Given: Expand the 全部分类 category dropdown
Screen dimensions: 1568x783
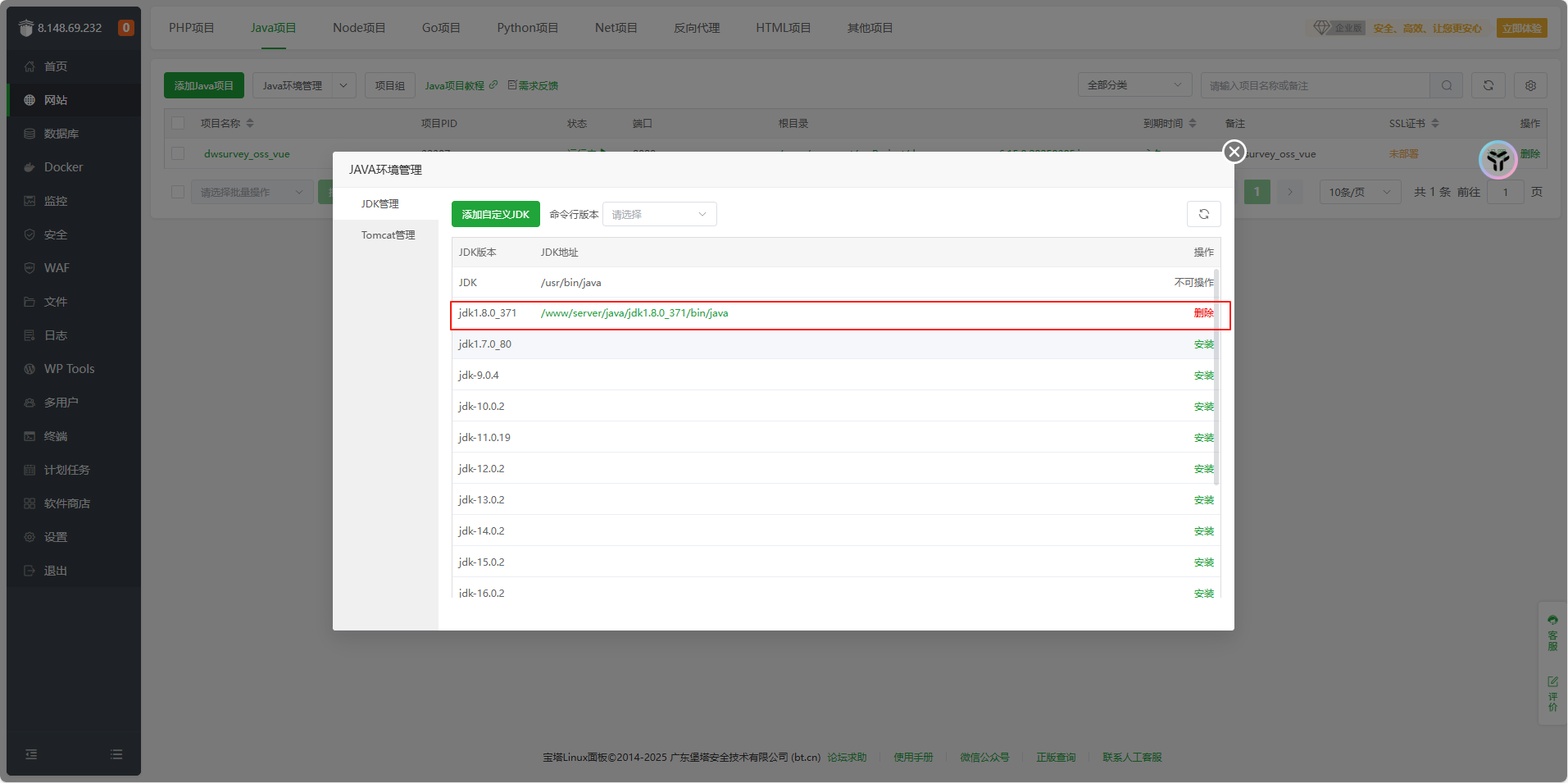Looking at the screenshot, I should [x=1134, y=85].
